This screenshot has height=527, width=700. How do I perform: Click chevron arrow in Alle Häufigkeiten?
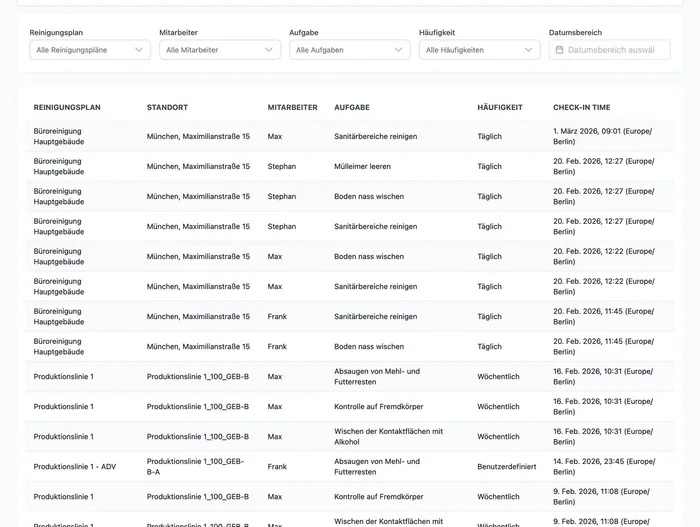pos(528,49)
